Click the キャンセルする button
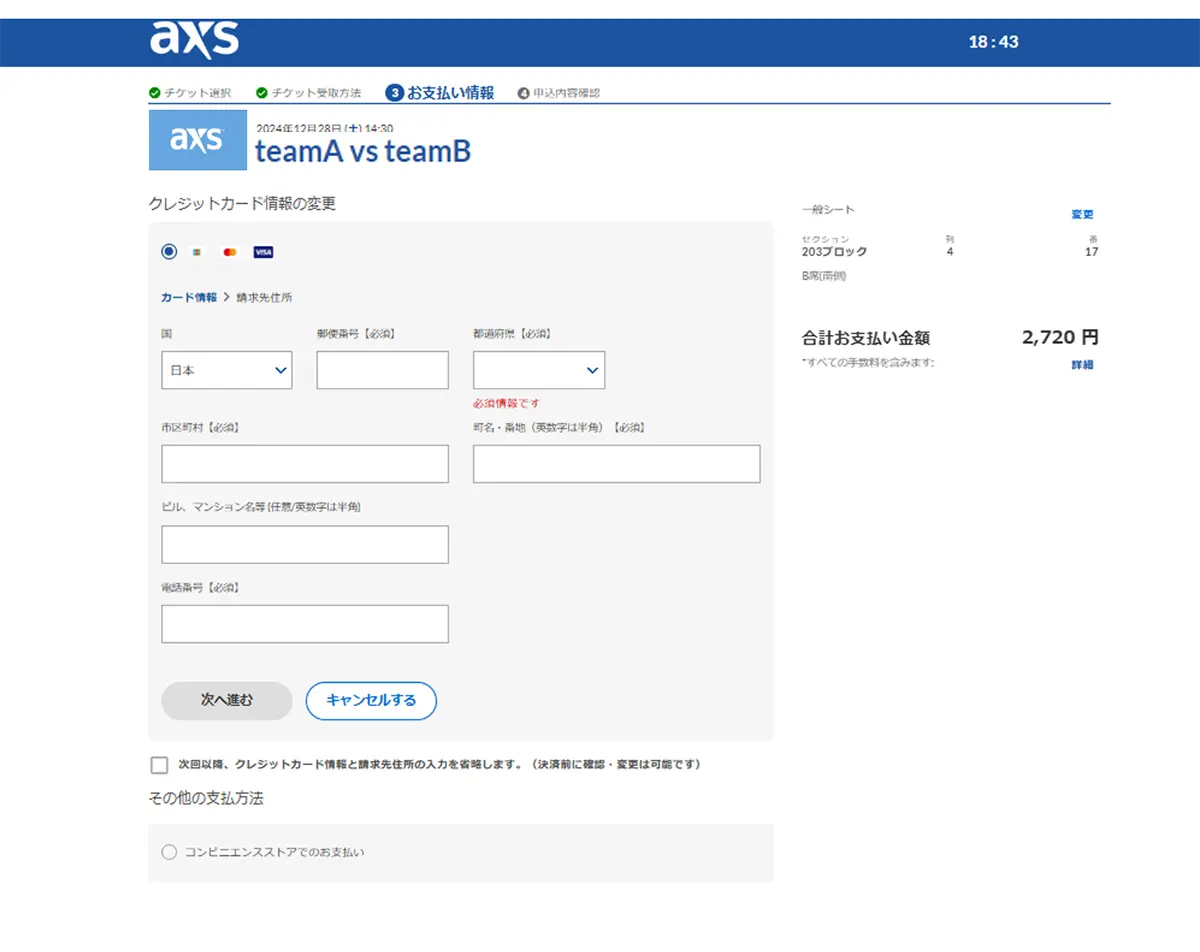This screenshot has height=952, width=1200. pyautogui.click(x=371, y=701)
